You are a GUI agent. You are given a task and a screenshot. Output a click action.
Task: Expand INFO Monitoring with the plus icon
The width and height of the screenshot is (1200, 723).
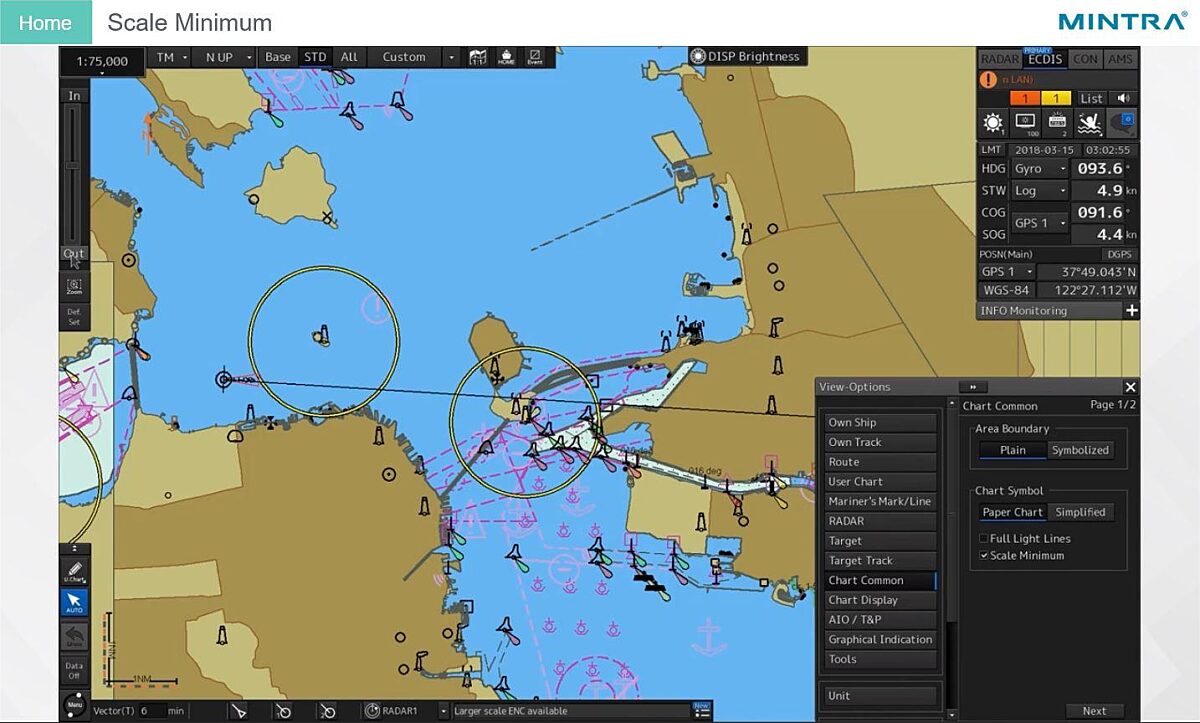[x=1131, y=311]
